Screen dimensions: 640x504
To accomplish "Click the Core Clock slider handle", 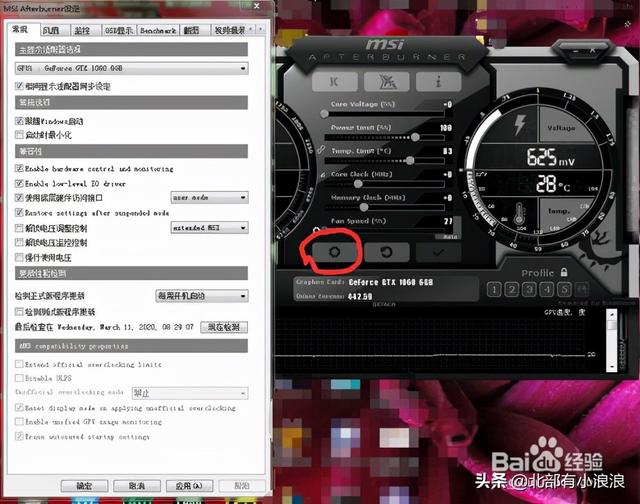I will click(358, 184).
